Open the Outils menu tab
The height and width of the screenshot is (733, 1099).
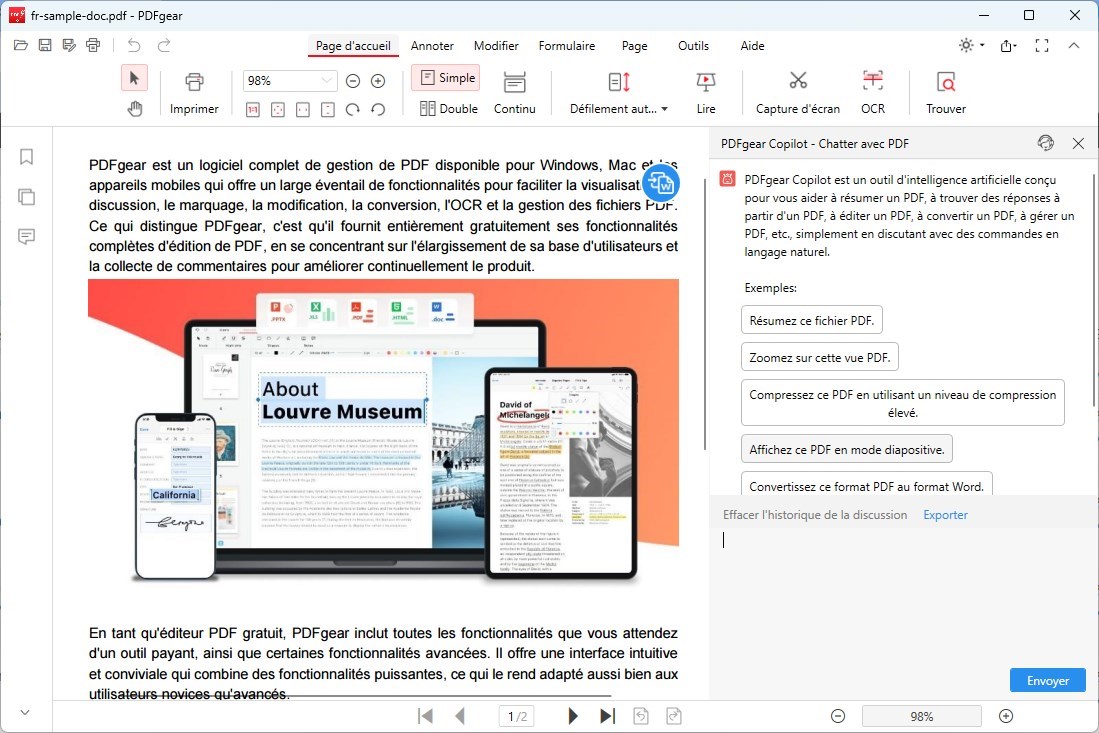tap(692, 45)
